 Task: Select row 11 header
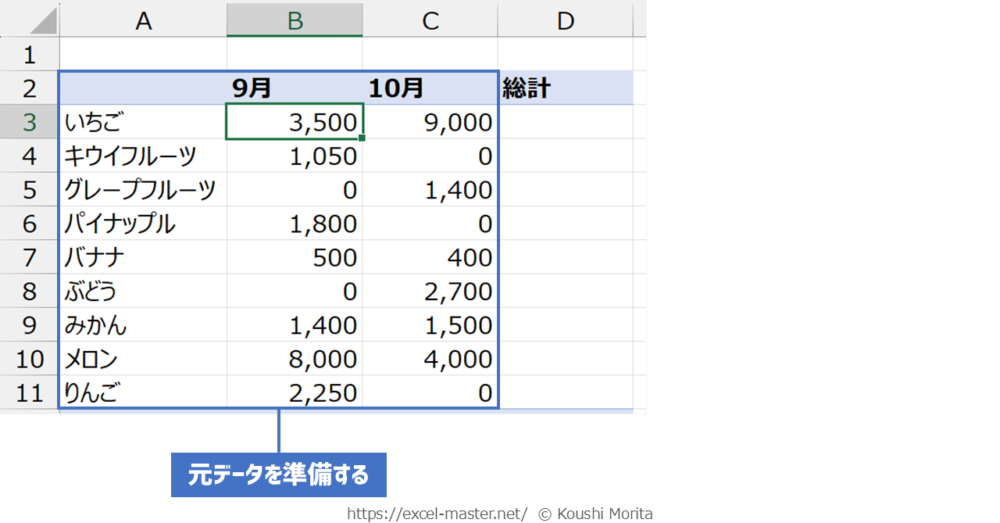tap(29, 393)
